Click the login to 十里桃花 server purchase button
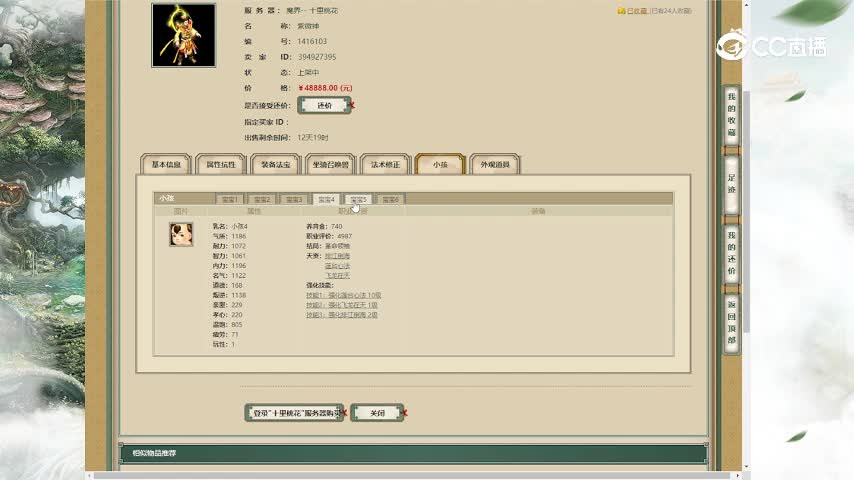Screen dimensions: 854x480 tap(294, 413)
